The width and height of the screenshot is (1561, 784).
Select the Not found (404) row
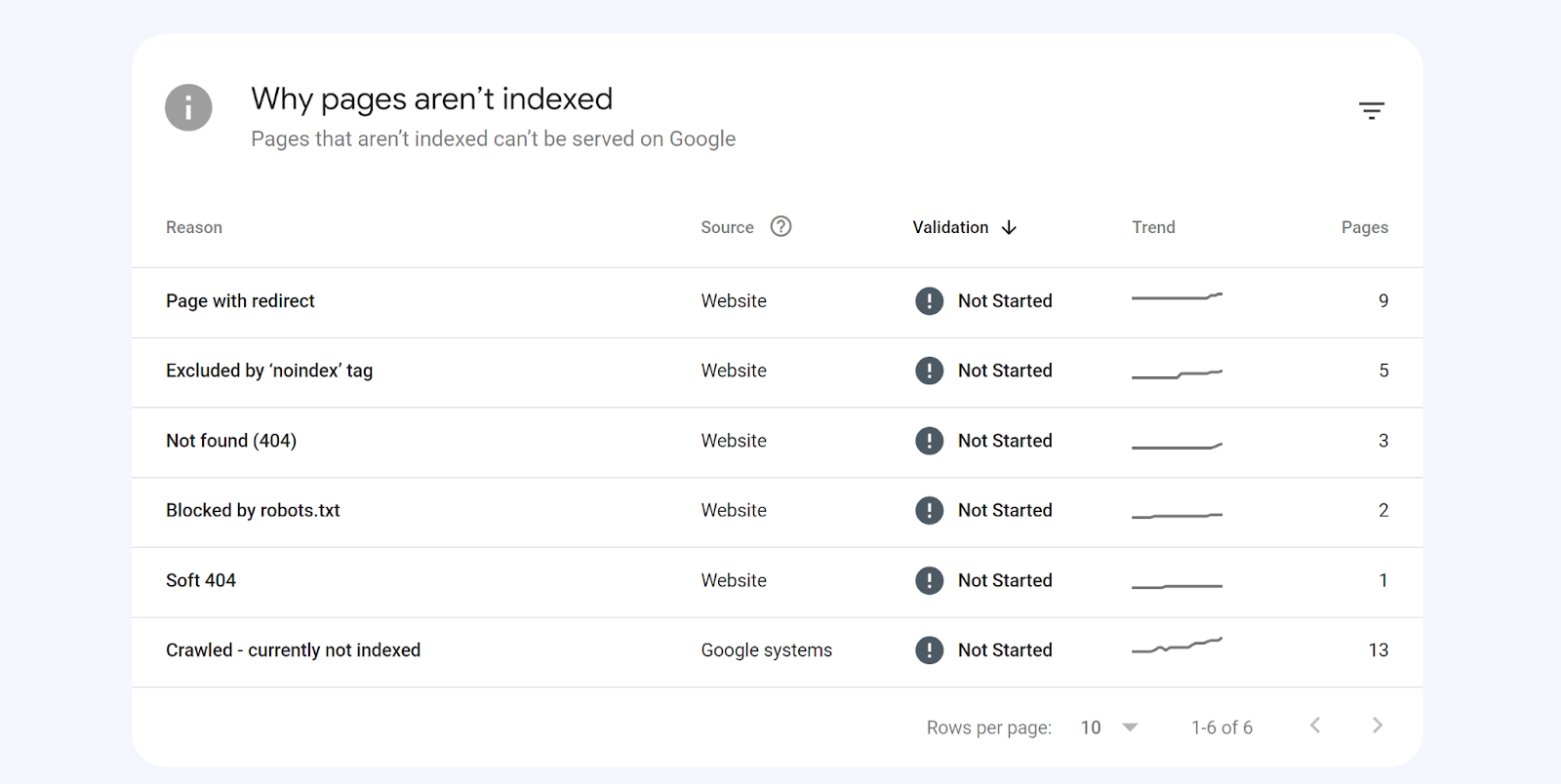tap(231, 441)
